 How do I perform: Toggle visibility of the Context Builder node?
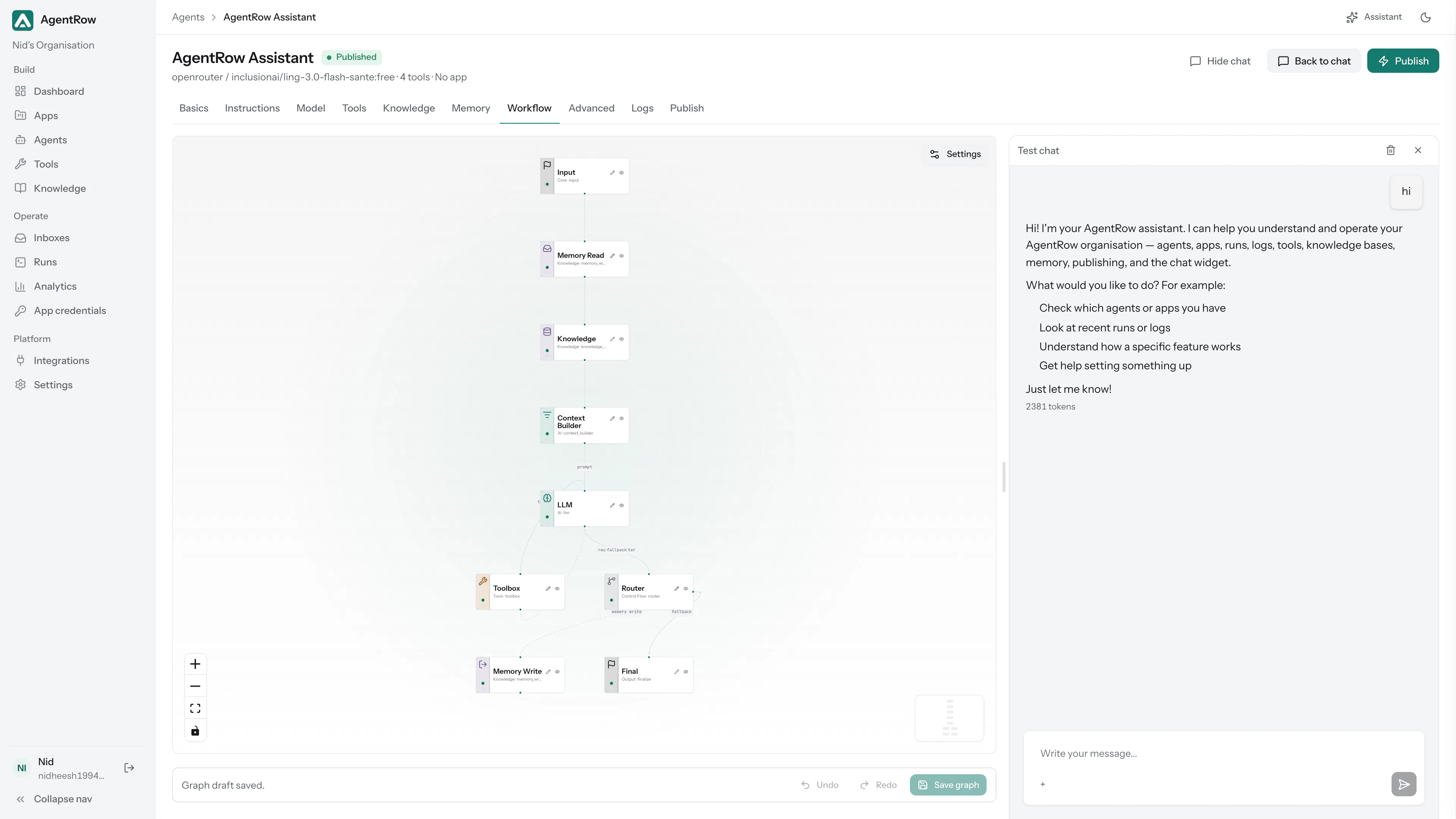621,419
